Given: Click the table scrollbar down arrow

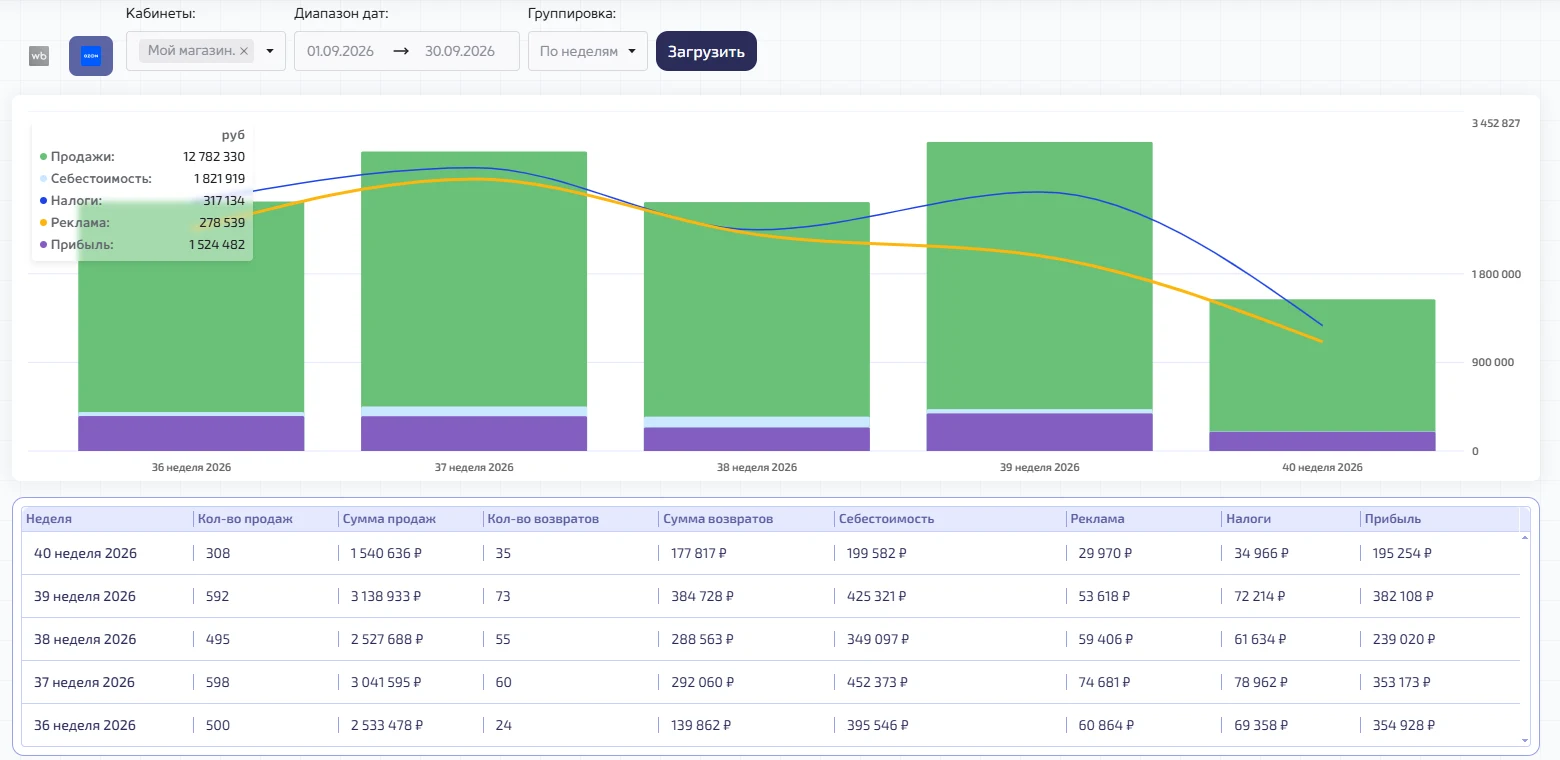Looking at the screenshot, I should [x=1525, y=740].
